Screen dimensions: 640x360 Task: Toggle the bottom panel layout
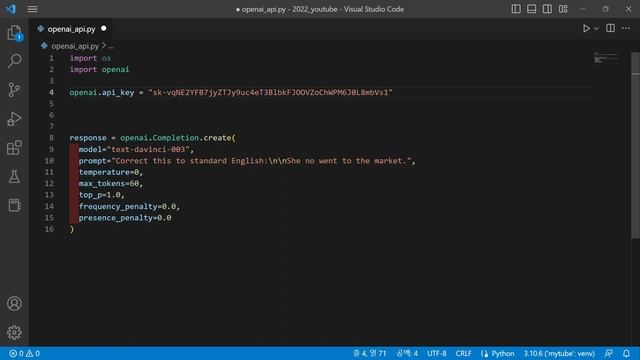click(531, 9)
